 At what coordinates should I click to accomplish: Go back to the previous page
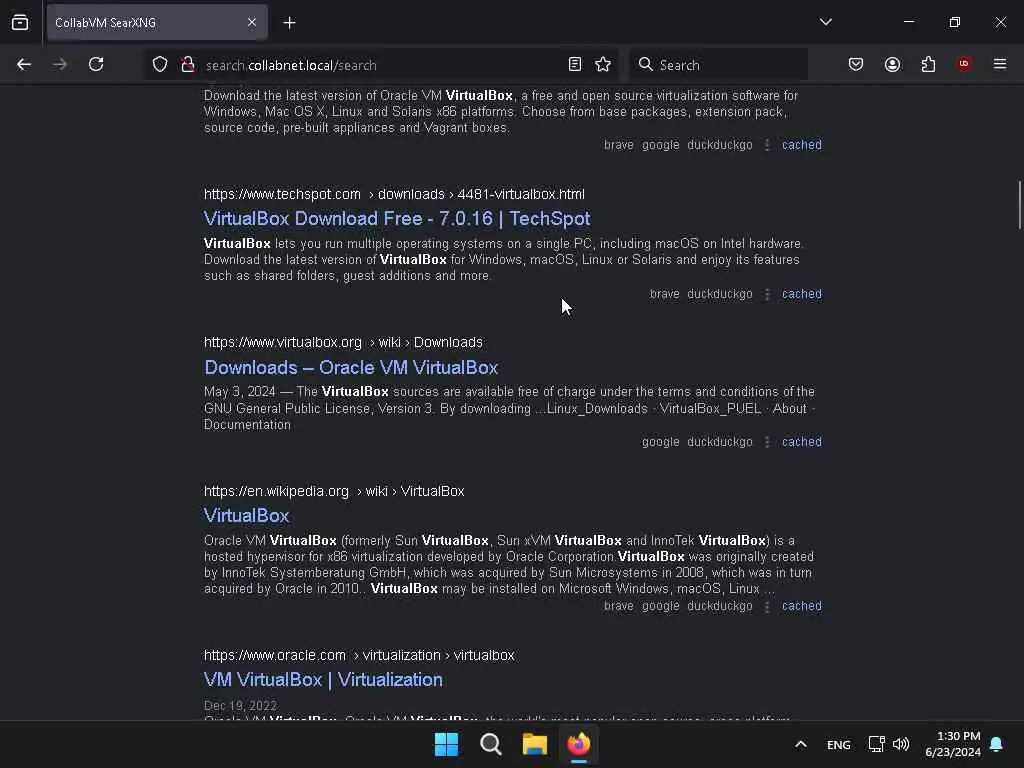click(x=24, y=65)
